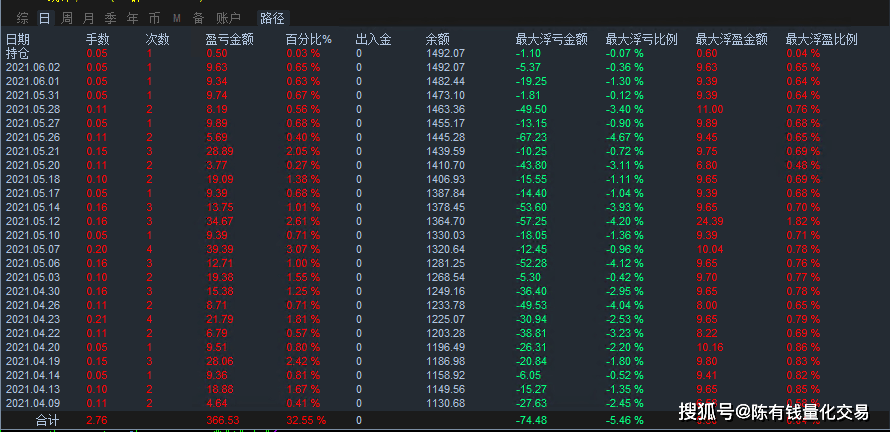Click profit amount 34.67
This screenshot has width=890, height=432.
click(x=220, y=221)
